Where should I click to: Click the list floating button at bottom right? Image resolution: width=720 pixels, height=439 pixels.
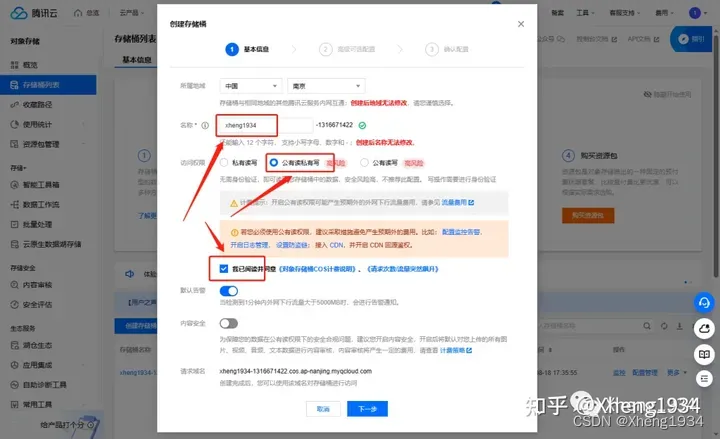click(x=704, y=379)
